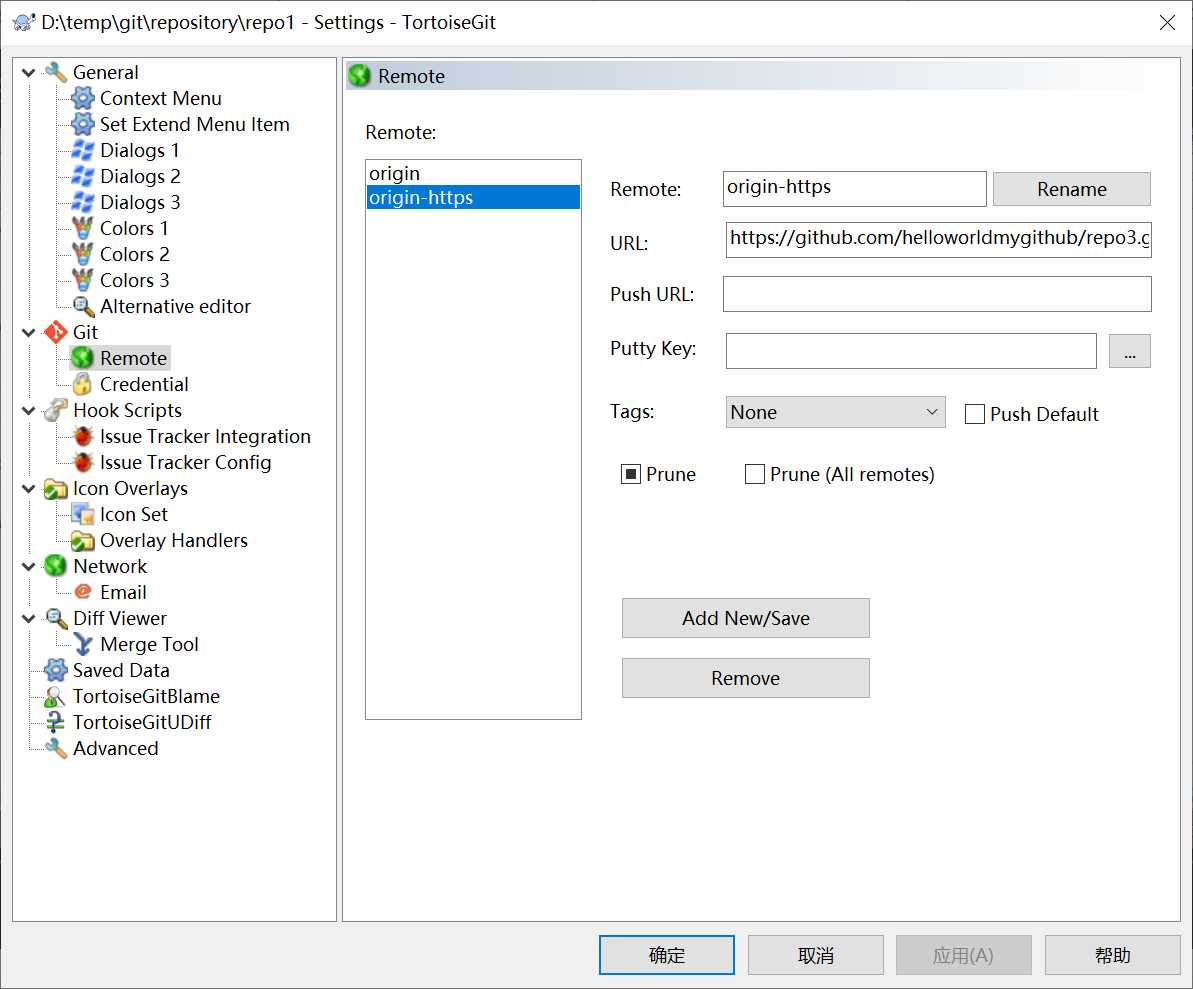Click the Colors 2 palette icon

82,254
